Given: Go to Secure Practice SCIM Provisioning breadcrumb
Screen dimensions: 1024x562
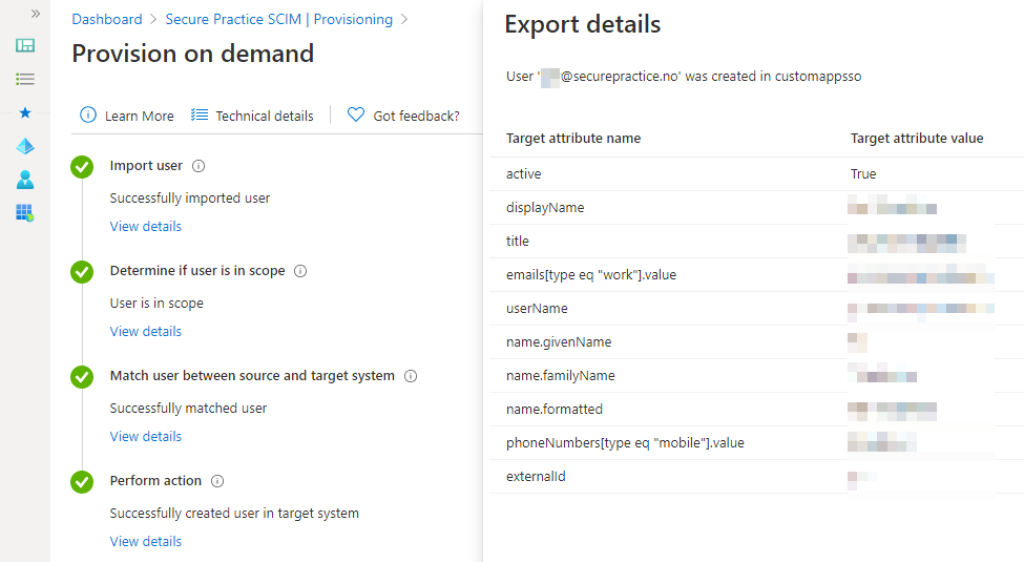Looking at the screenshot, I should (278, 19).
